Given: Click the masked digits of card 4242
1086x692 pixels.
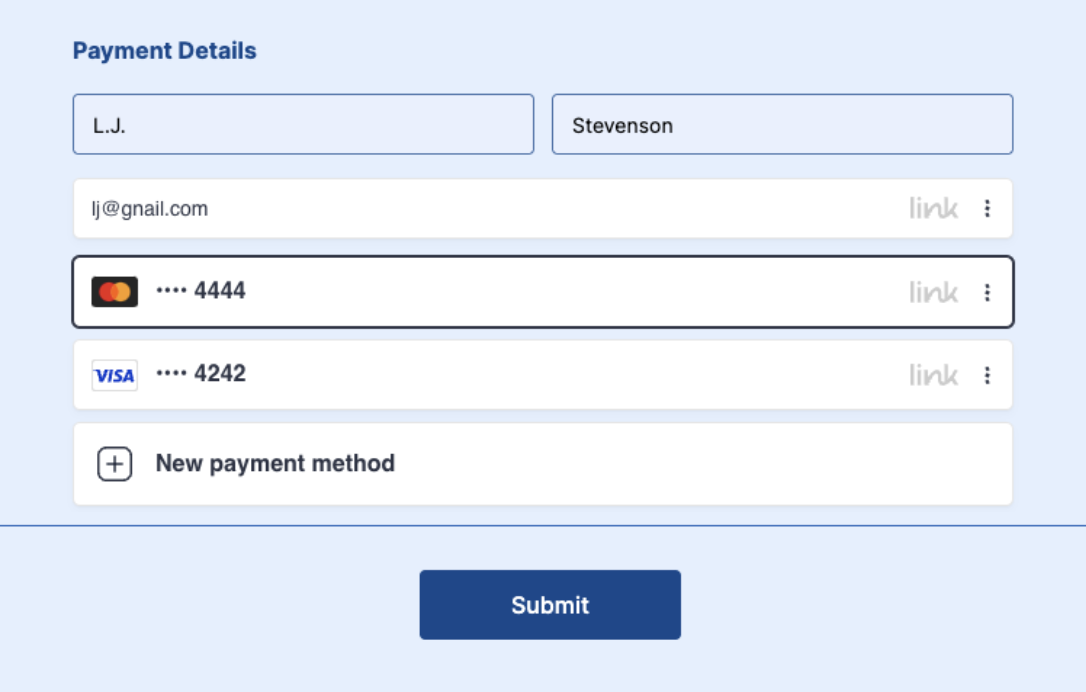Looking at the screenshot, I should click(201, 374).
